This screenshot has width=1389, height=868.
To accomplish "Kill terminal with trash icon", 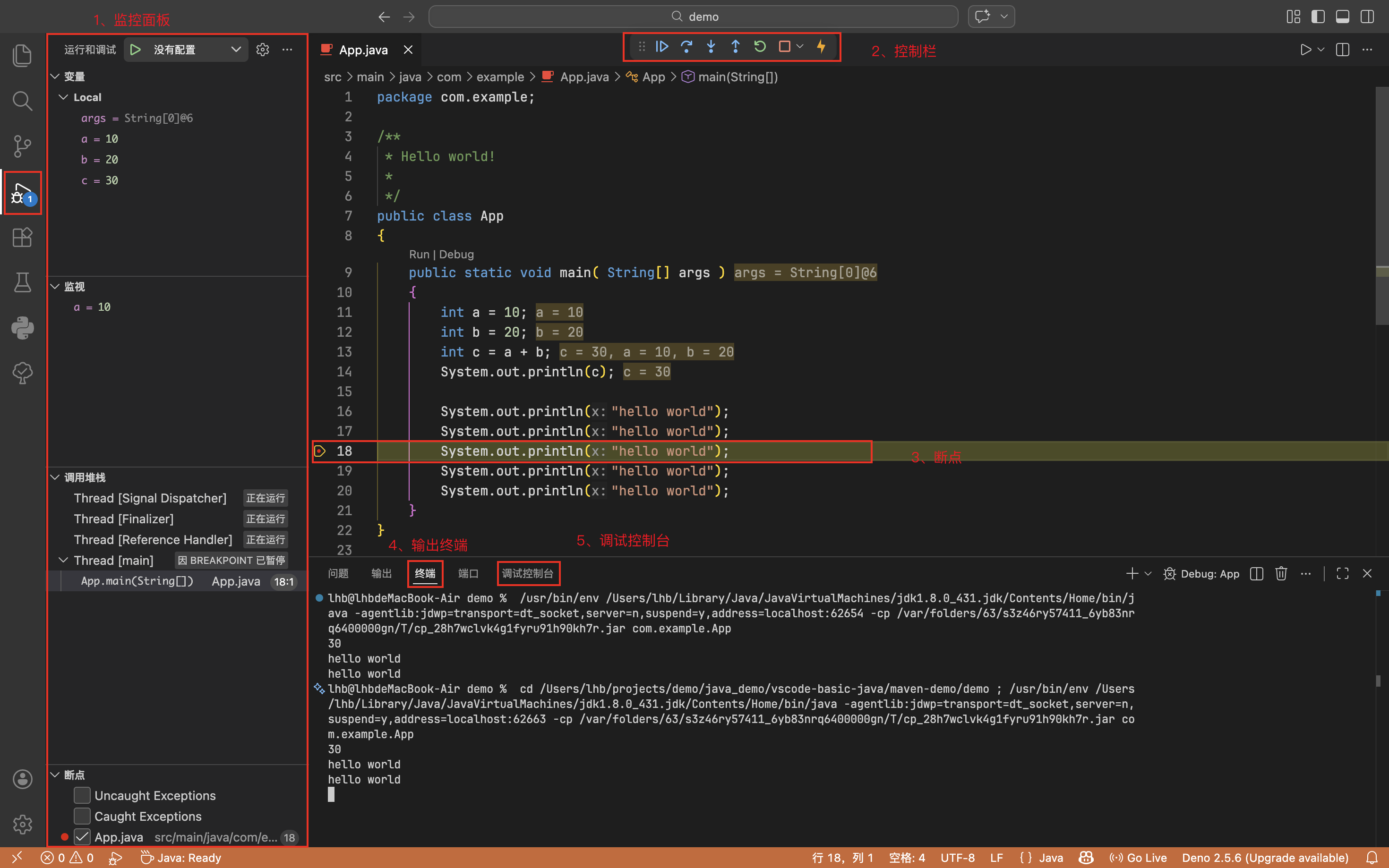I will 1281,573.
